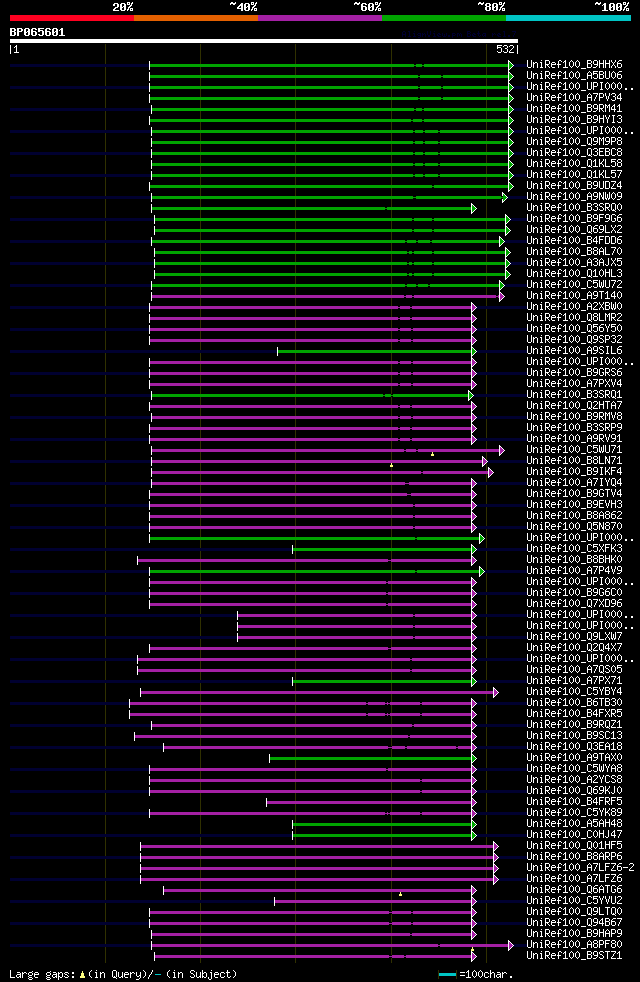Select the UniRef100_Q7XD96 label

[574, 603]
